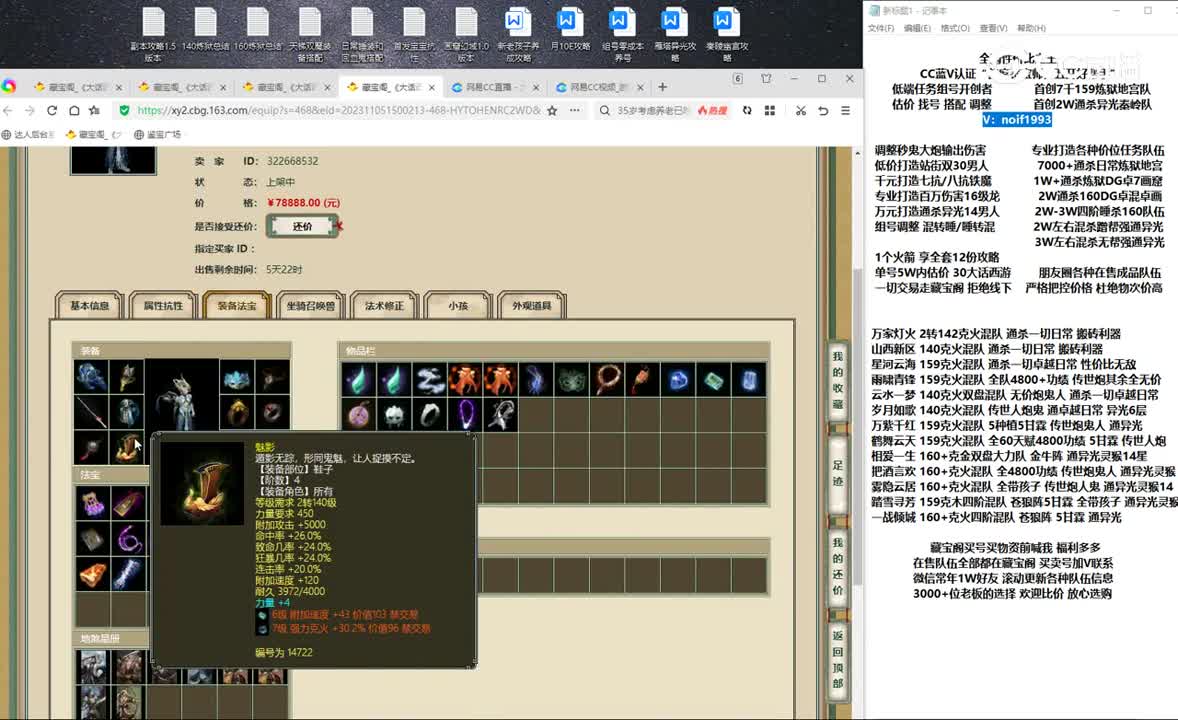The width and height of the screenshot is (1178, 720).
Task: Select the pink orb inventory item
Action: (359, 414)
